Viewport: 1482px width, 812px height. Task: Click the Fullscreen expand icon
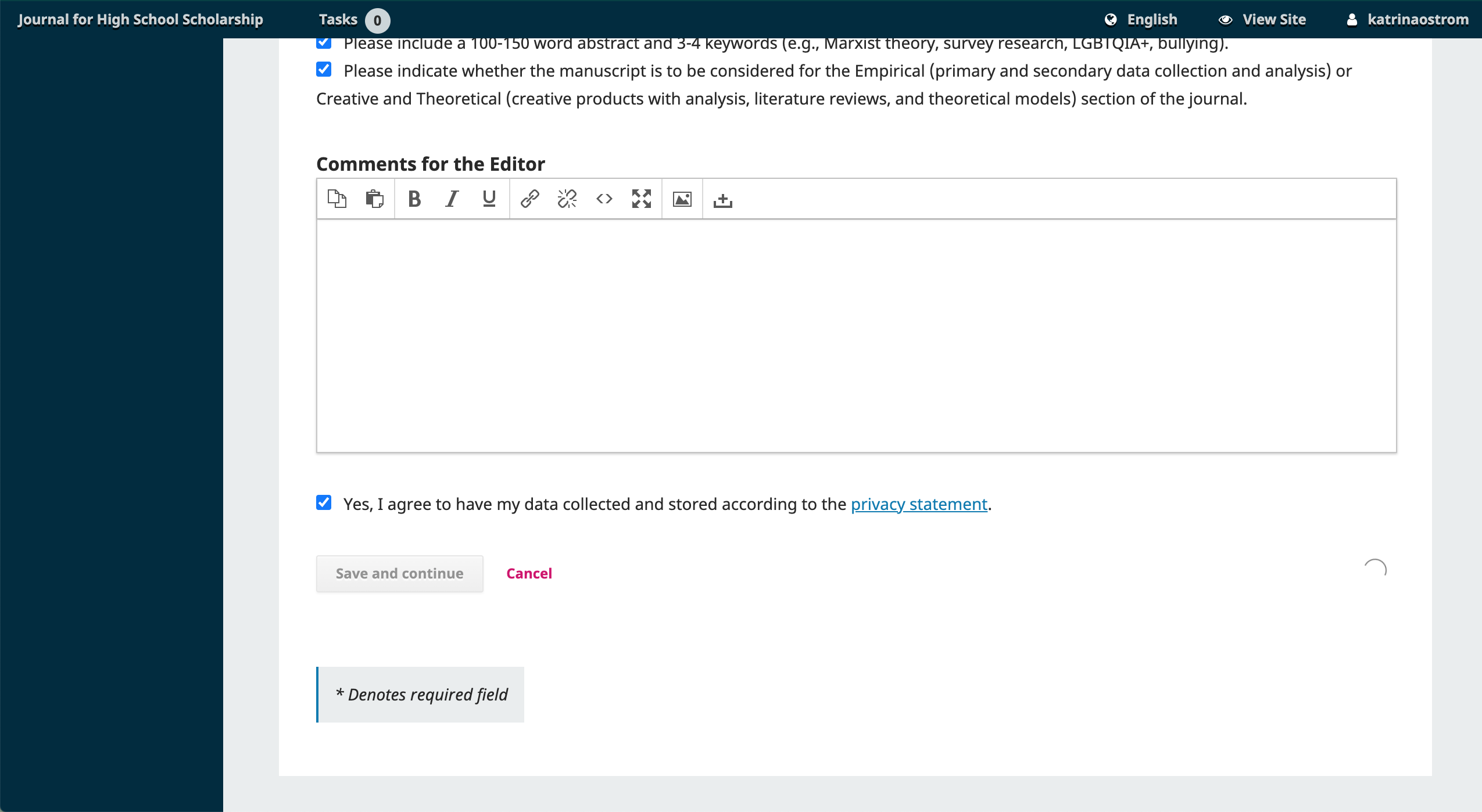tap(642, 198)
